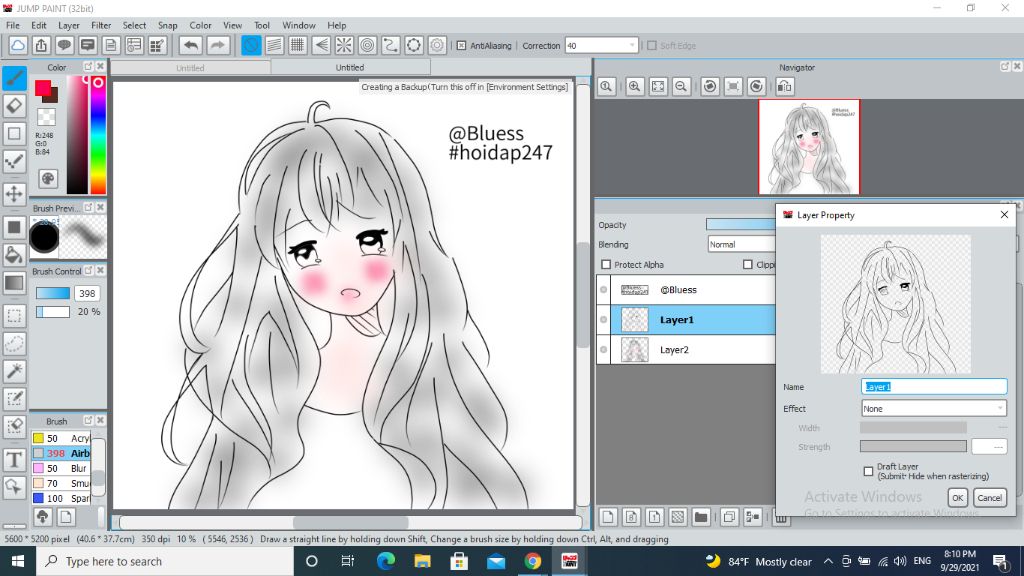Viewport: 1024px width, 576px height.
Task: Switch to the first Untitled tab
Action: [x=190, y=67]
